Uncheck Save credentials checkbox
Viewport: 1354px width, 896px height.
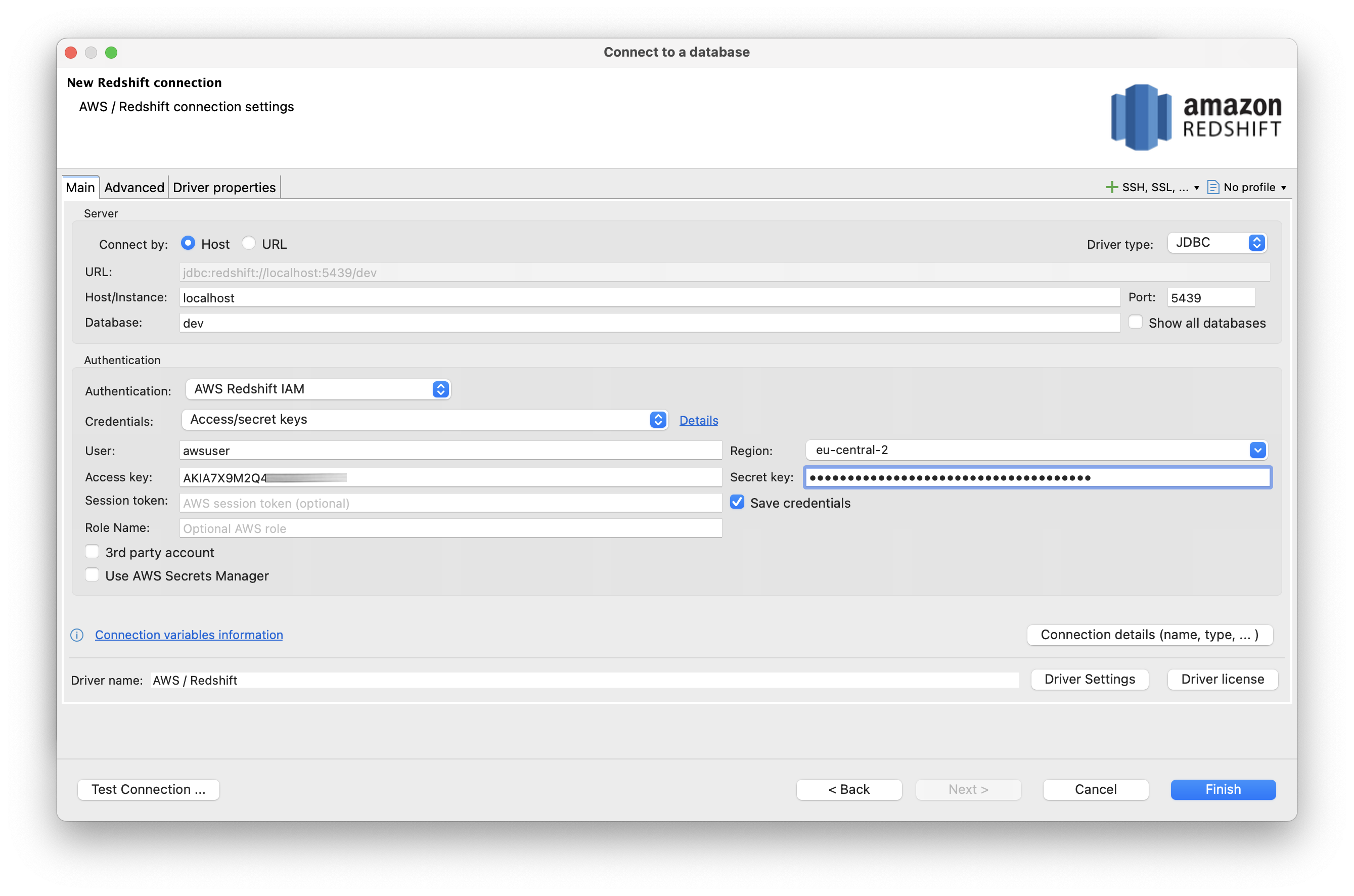coord(737,503)
